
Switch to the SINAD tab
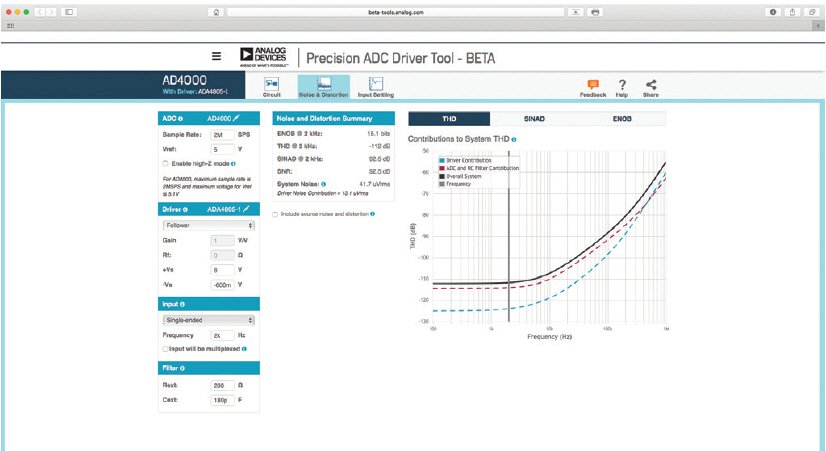(x=534, y=118)
